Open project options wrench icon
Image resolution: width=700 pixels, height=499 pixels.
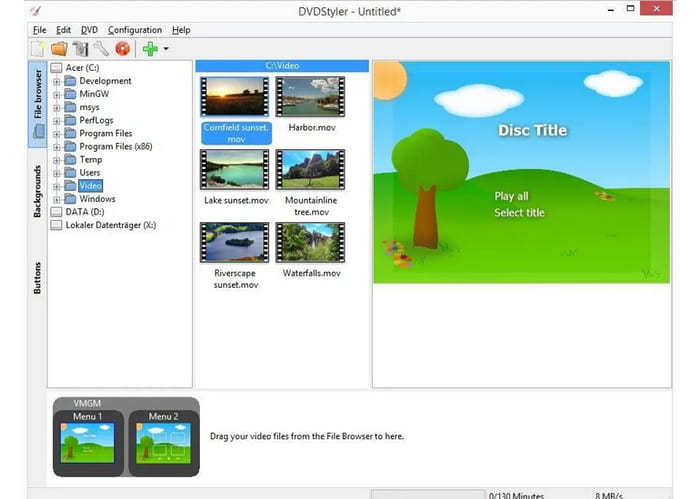click(x=101, y=49)
